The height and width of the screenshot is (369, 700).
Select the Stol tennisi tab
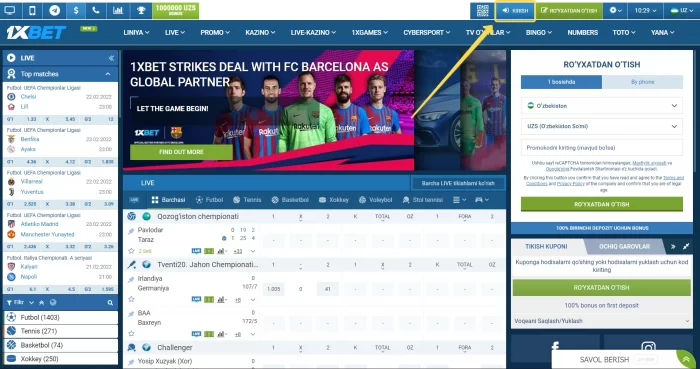422,200
